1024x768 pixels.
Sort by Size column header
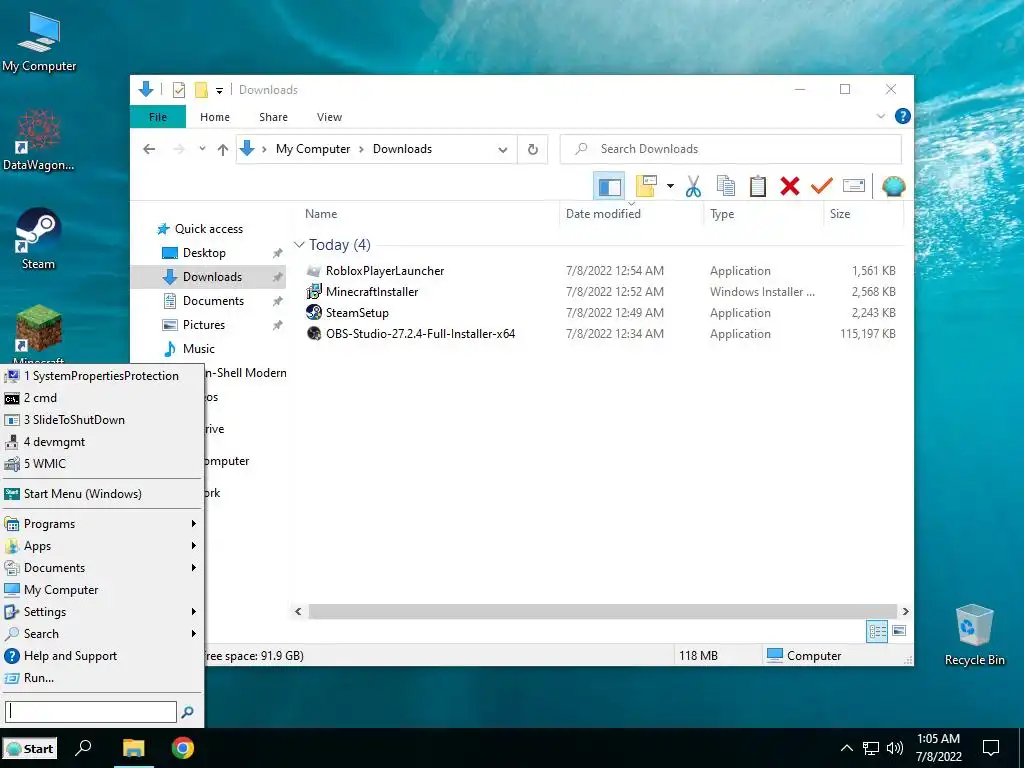840,214
